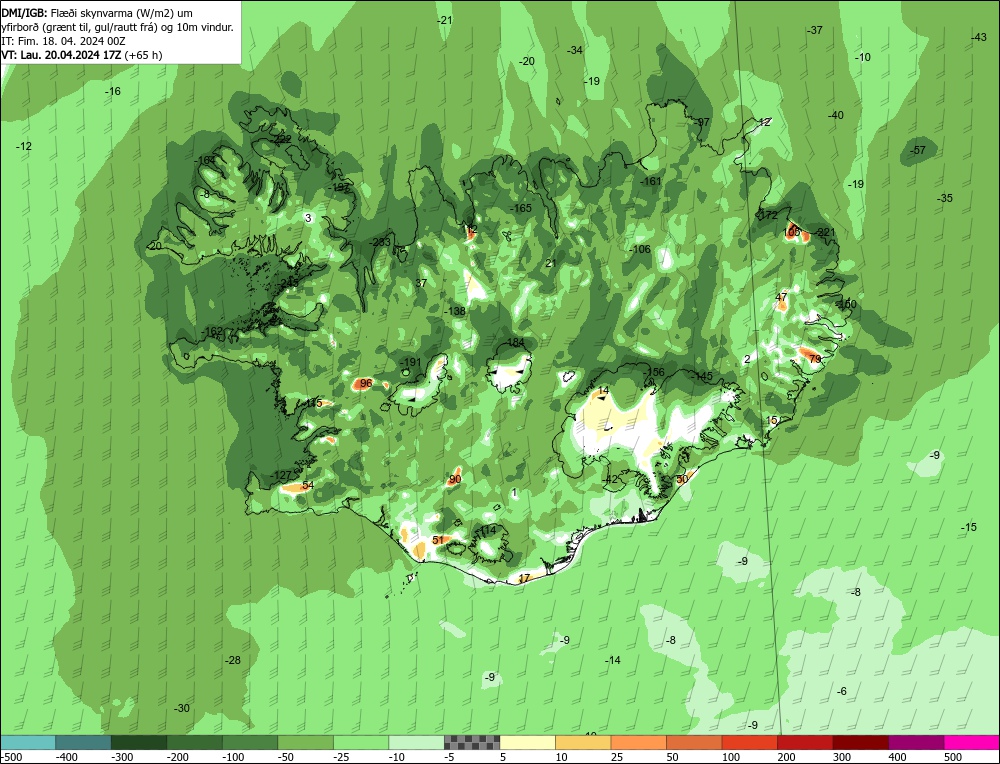The width and height of the screenshot is (1000, 764).
Task: Click the '-30' ocean value at the bottom left
Action: click(x=182, y=708)
